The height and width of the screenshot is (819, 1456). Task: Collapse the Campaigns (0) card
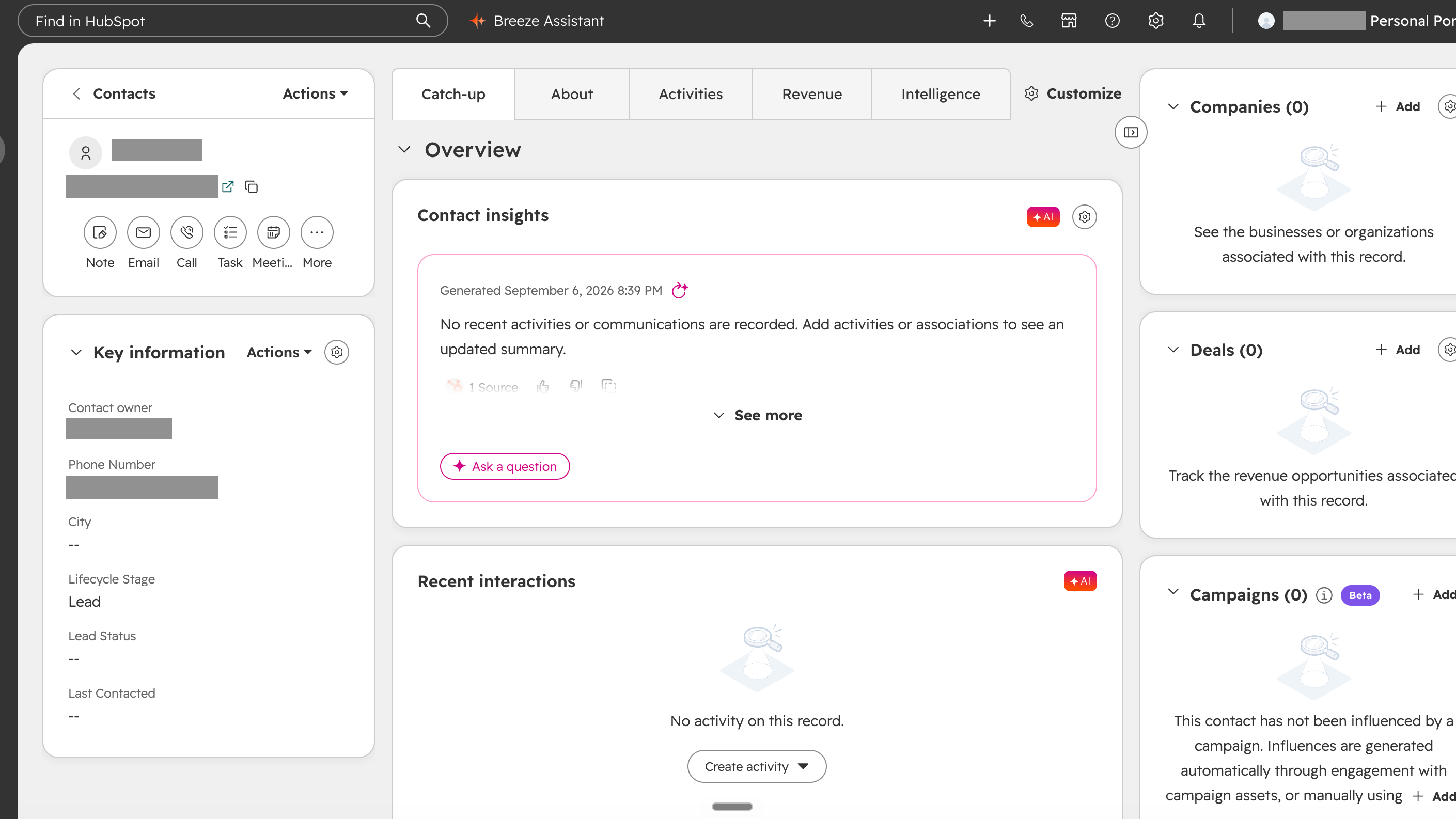[x=1173, y=592]
